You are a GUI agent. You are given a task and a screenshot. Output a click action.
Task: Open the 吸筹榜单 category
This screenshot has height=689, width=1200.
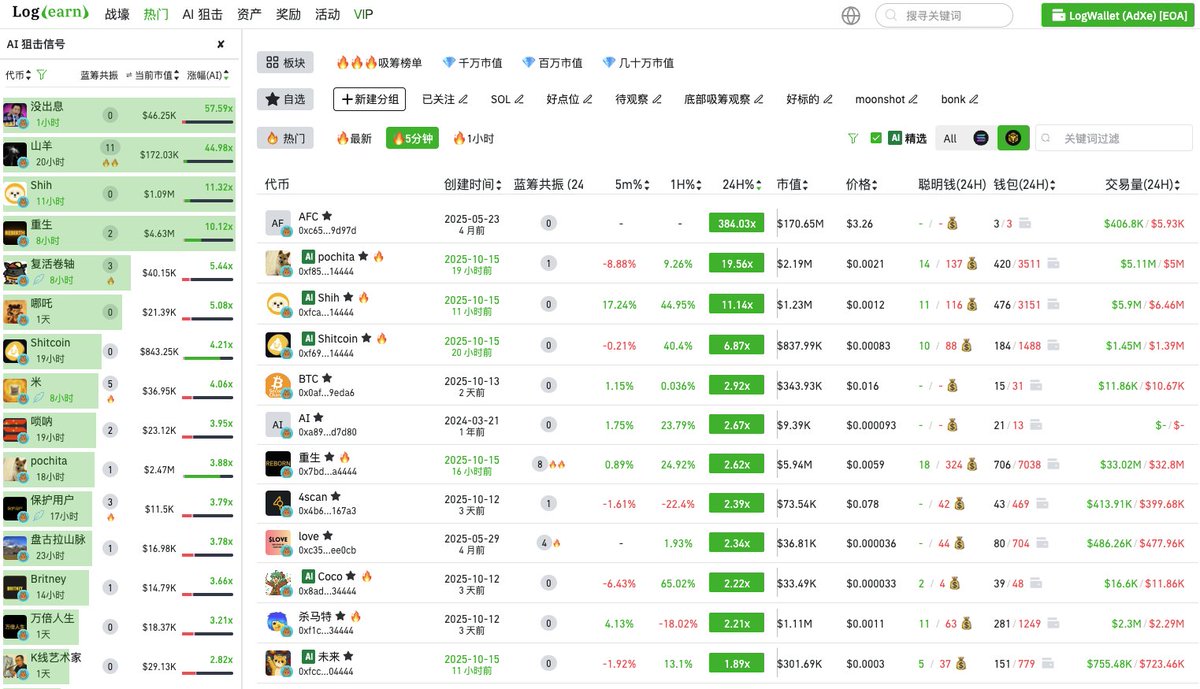pyautogui.click(x=379, y=62)
